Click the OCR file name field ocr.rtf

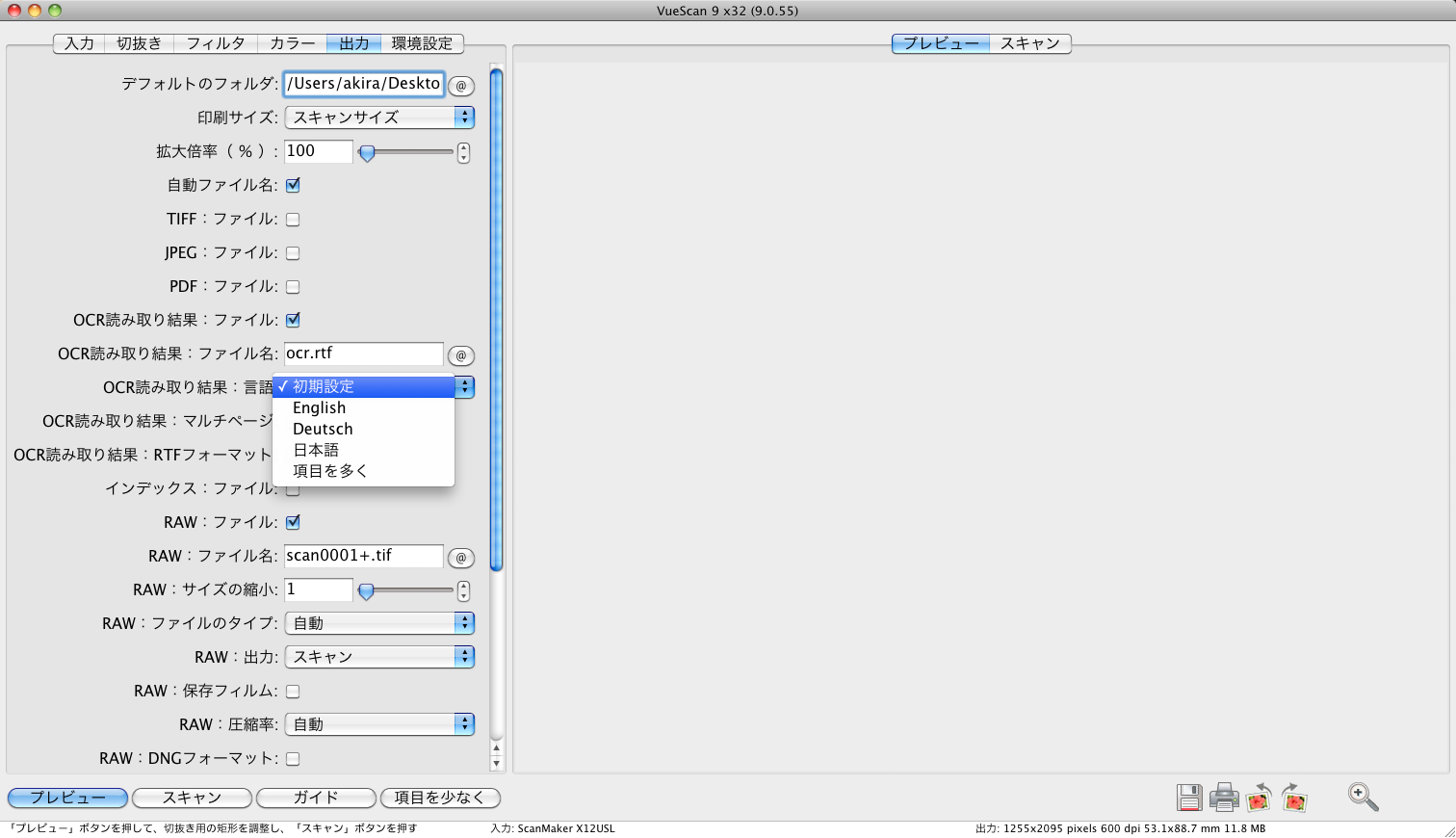[x=364, y=354]
